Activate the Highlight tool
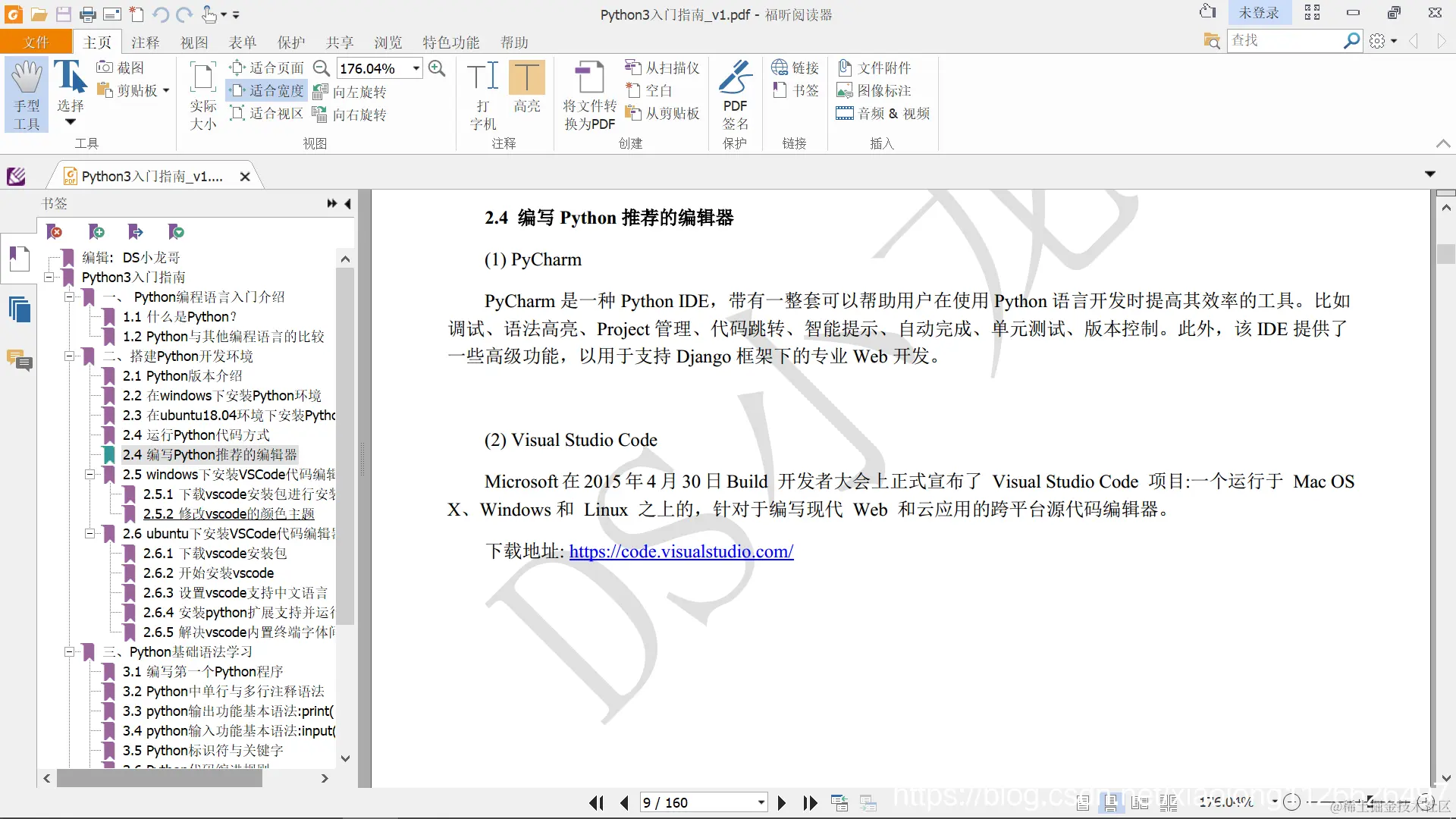The image size is (1456, 819). pyautogui.click(x=526, y=87)
